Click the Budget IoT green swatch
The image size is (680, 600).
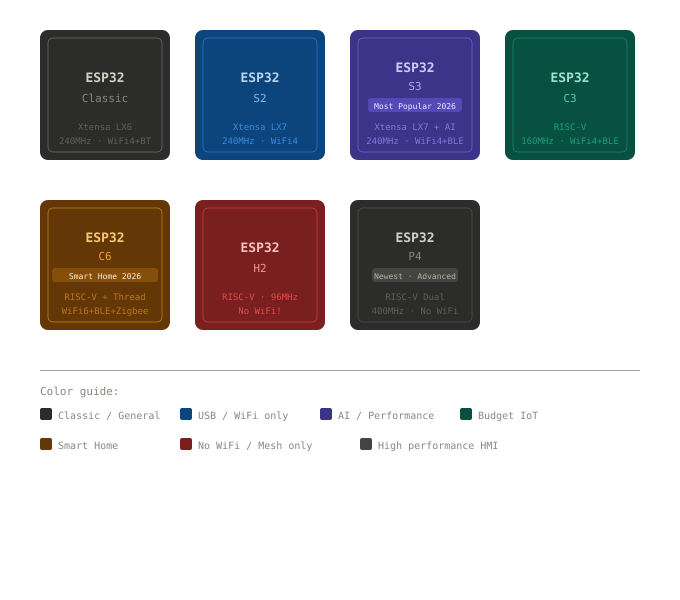[x=466, y=414]
